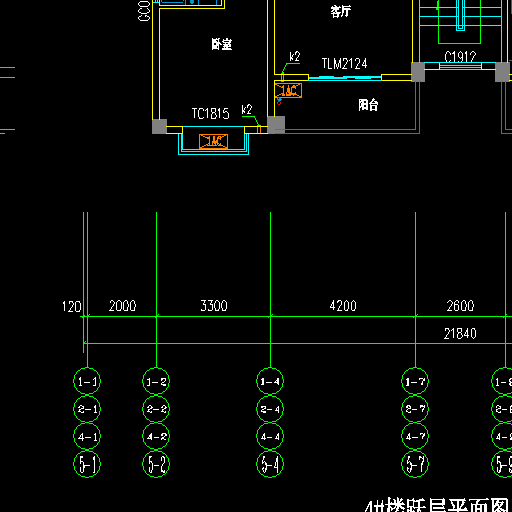The height and width of the screenshot is (512, 512).
Task: Select the orange AC unit on balcony
Action: click(x=288, y=91)
